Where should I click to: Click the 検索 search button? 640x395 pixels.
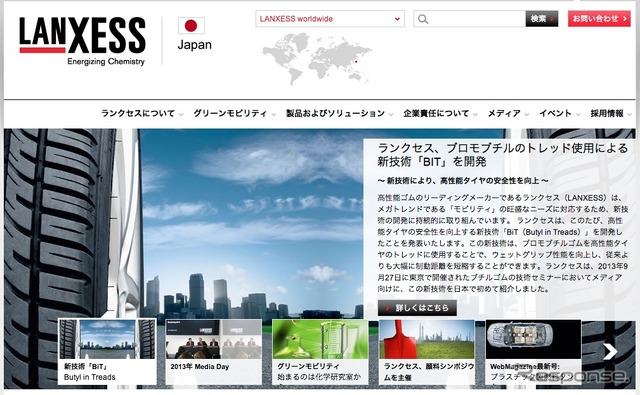coord(542,19)
